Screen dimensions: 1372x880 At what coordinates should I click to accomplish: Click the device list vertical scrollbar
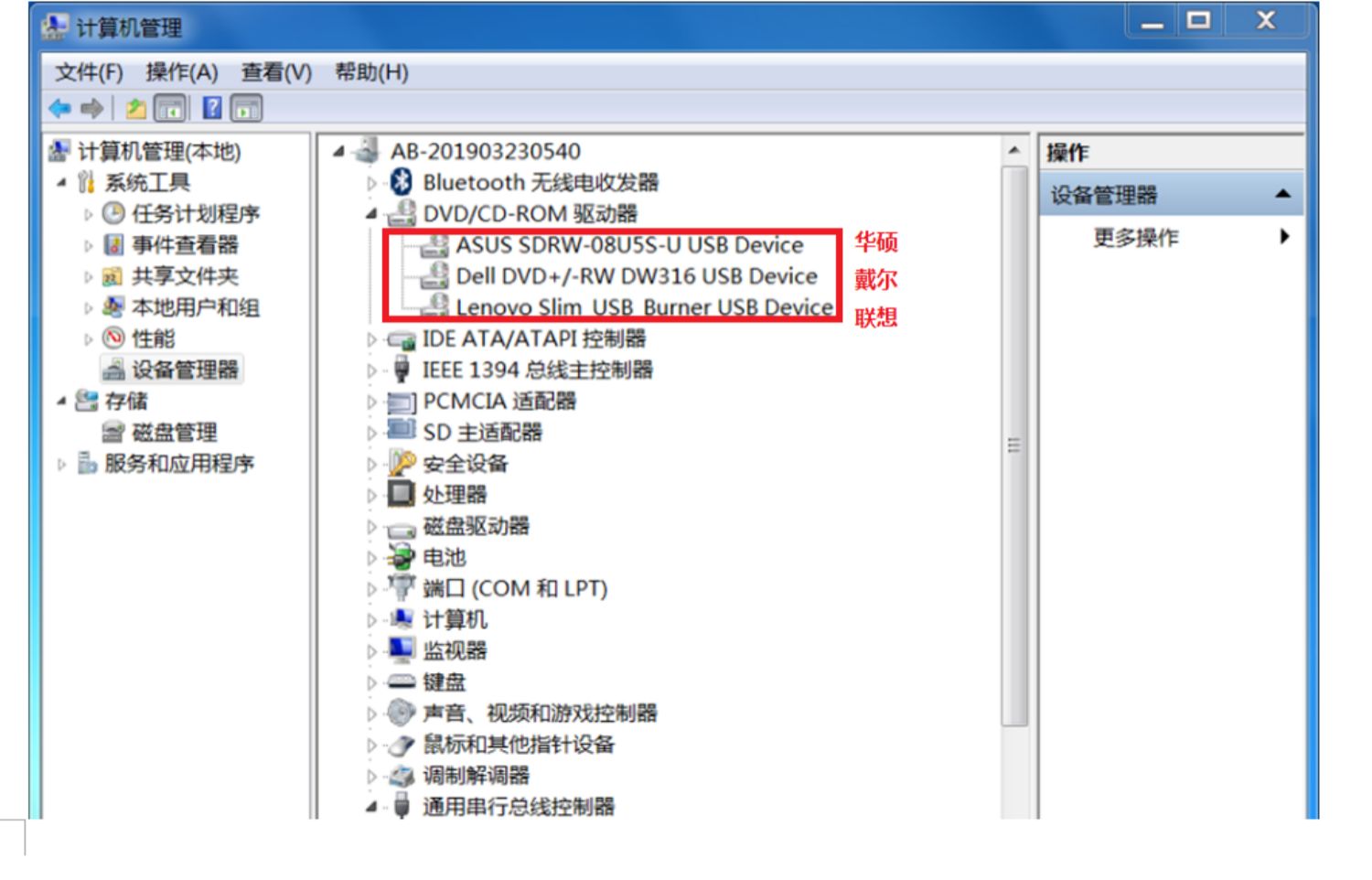[x=1013, y=445]
